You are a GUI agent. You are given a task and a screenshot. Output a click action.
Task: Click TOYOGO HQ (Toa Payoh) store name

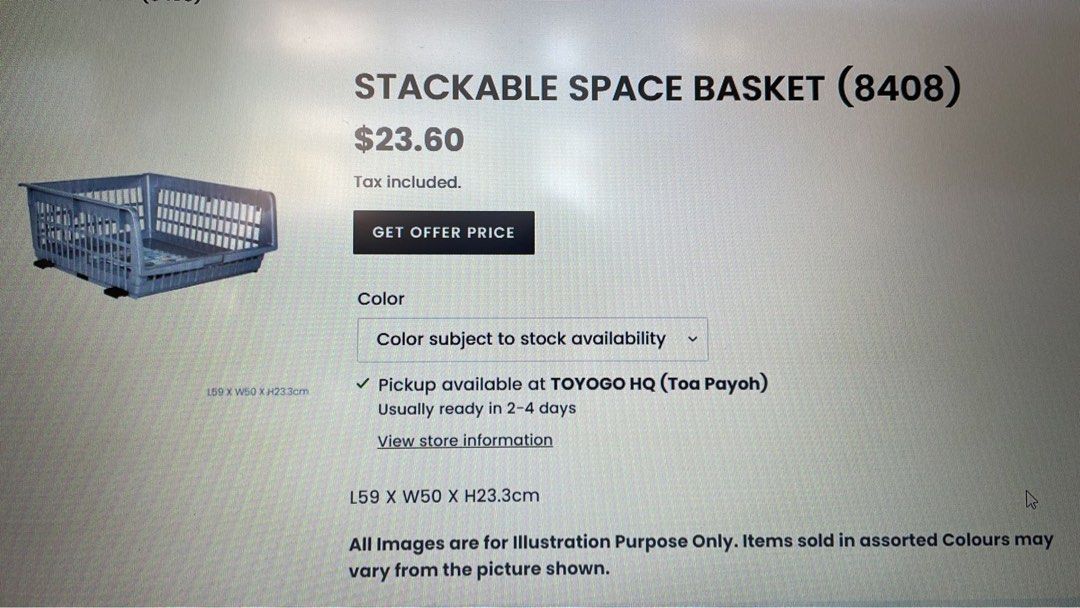pos(654,383)
